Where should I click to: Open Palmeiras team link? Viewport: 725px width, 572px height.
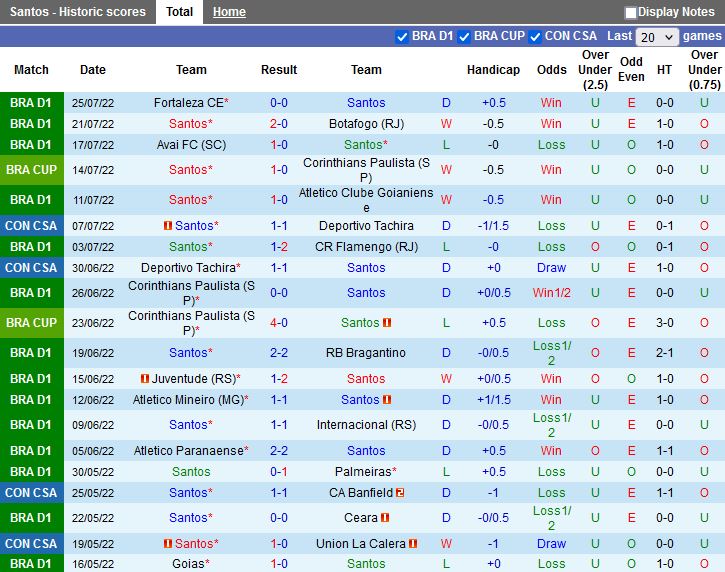pyautogui.click(x=363, y=472)
